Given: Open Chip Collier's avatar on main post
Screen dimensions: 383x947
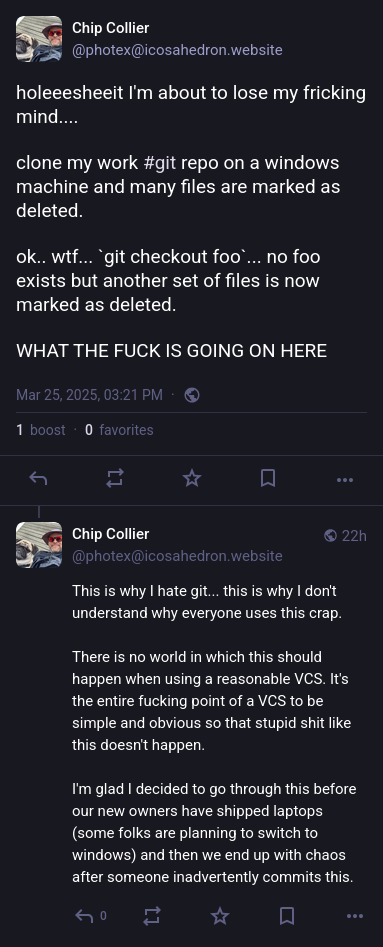Looking at the screenshot, I should pyautogui.click(x=39, y=39).
